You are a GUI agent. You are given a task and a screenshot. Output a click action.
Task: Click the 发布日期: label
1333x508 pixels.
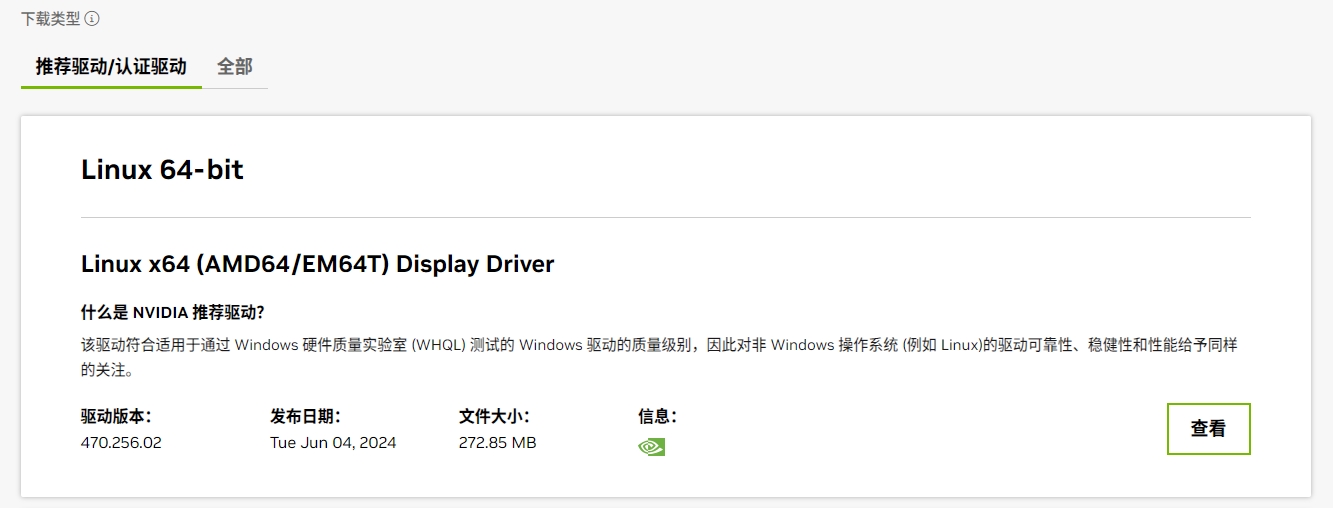(305, 416)
